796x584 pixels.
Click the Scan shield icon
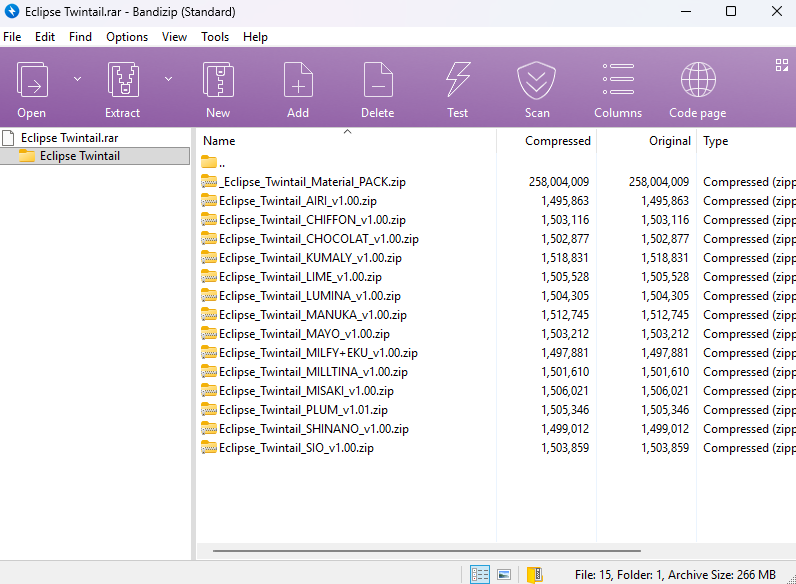click(x=537, y=80)
